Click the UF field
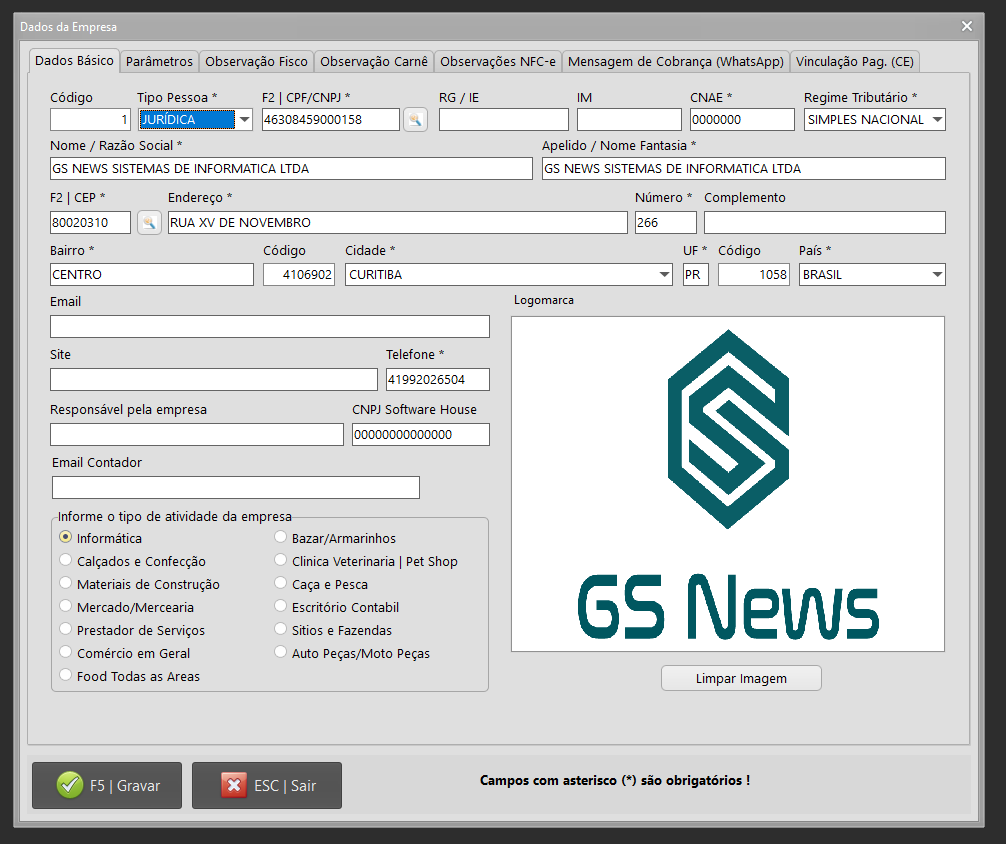 [x=695, y=275]
